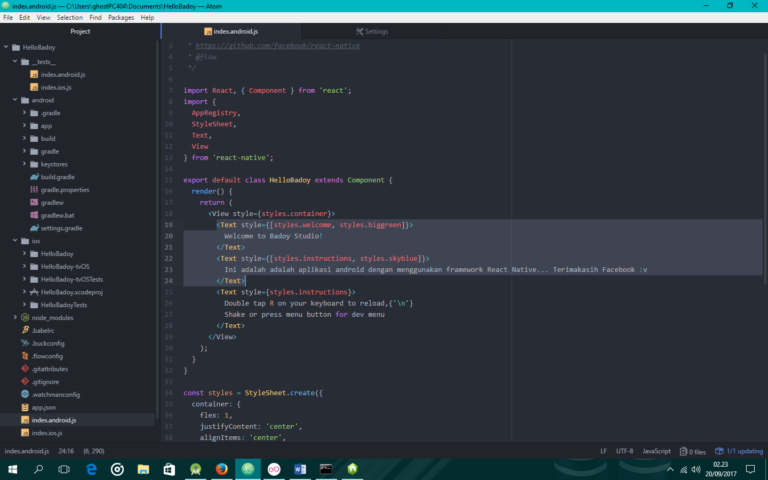The image size is (768, 480).
Task: Switch to the Settings tab
Action: [371, 32]
